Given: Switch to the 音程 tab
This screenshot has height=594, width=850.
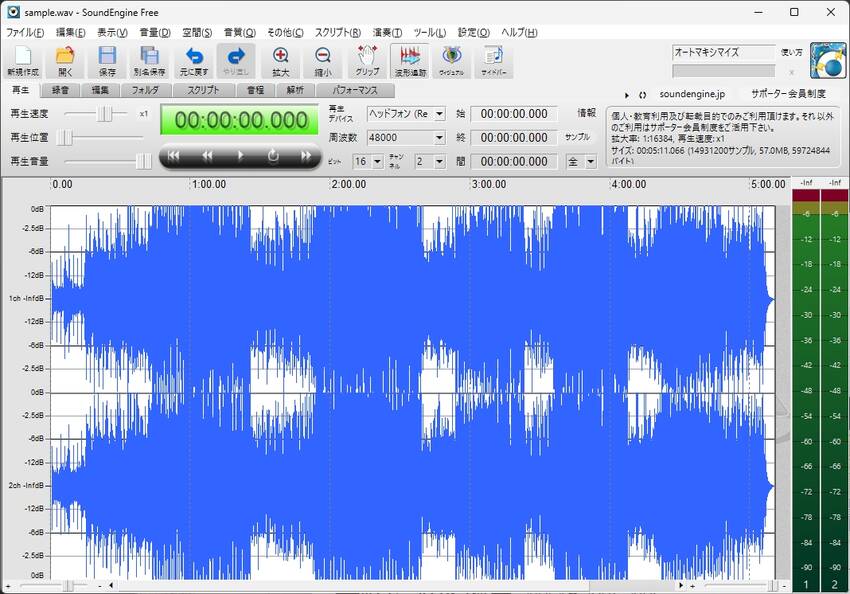Looking at the screenshot, I should [255, 91].
